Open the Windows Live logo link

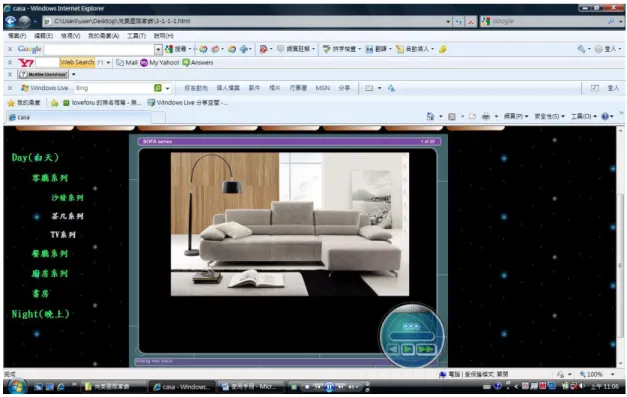click(45, 88)
